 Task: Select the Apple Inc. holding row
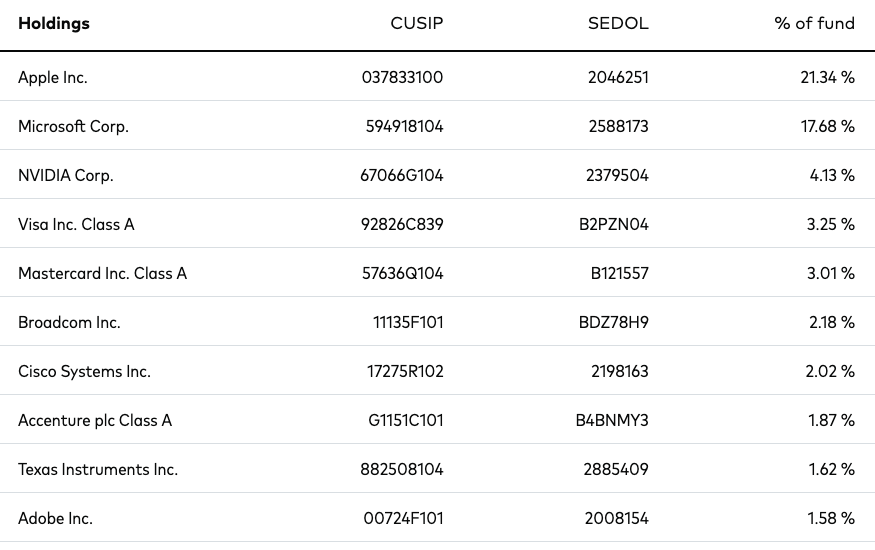click(438, 76)
